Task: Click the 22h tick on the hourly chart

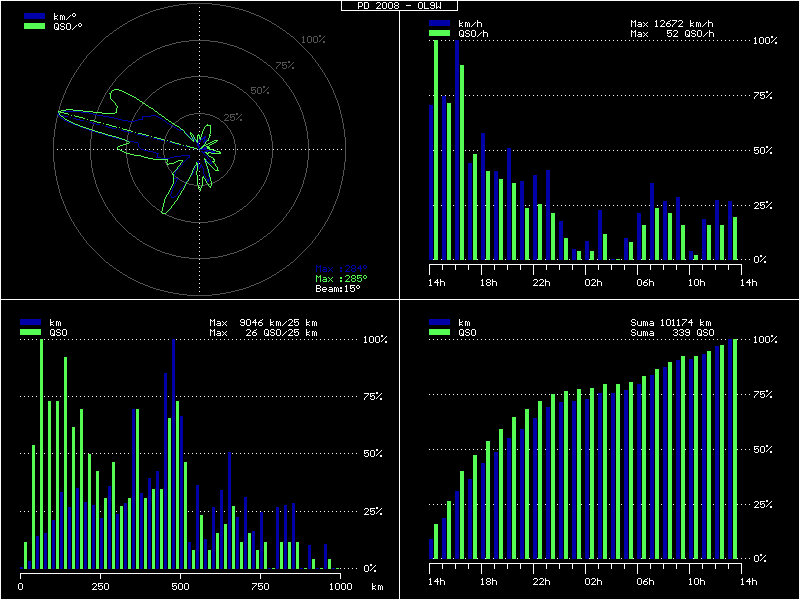Action: pos(541,282)
